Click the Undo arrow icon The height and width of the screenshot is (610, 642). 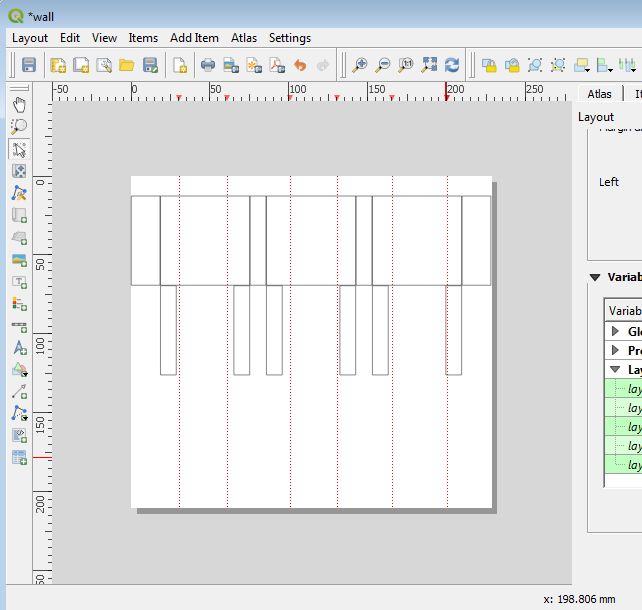pyautogui.click(x=300, y=65)
